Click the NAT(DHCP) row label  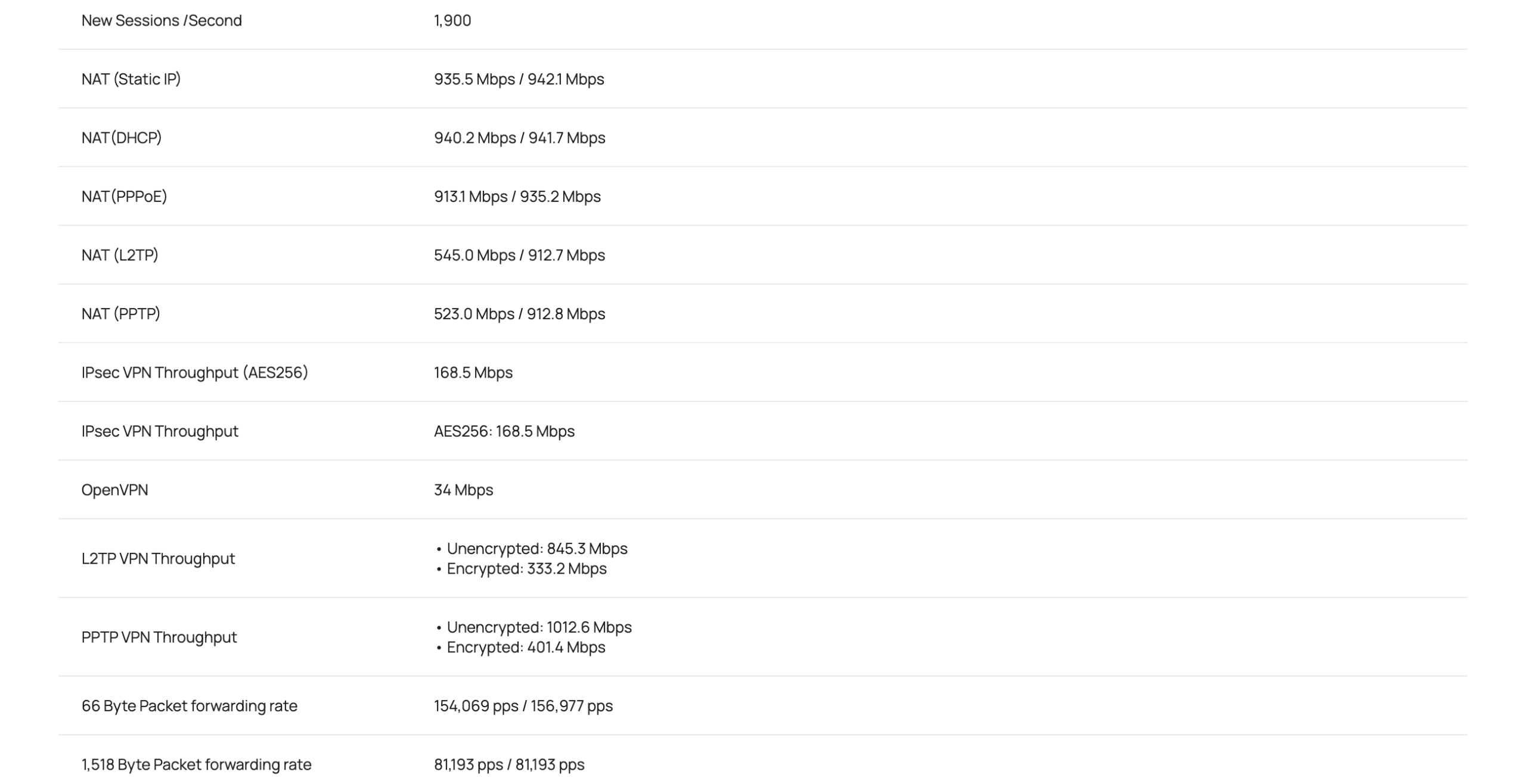(x=122, y=138)
